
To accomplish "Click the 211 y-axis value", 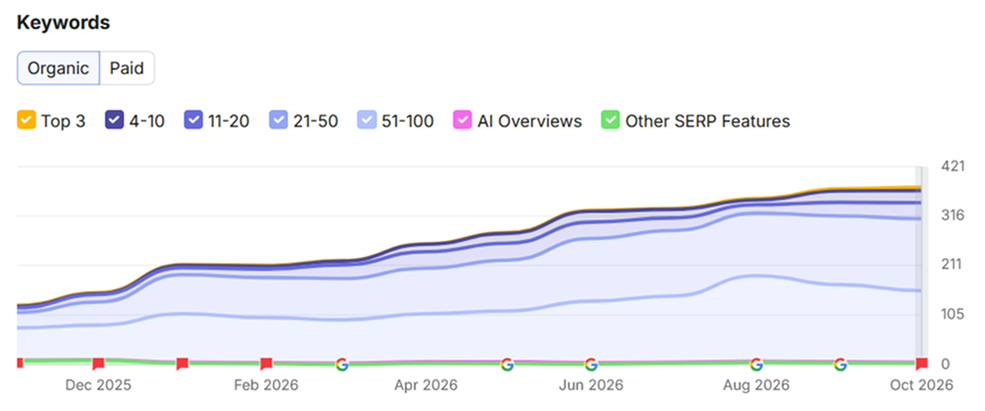I will pos(953,265).
